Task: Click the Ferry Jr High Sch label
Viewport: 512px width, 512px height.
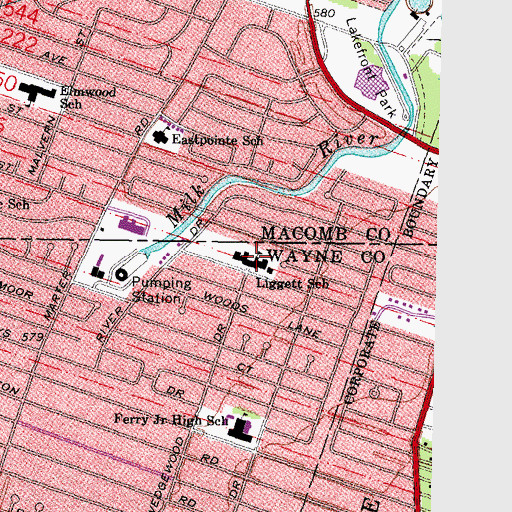Action: tap(171, 420)
